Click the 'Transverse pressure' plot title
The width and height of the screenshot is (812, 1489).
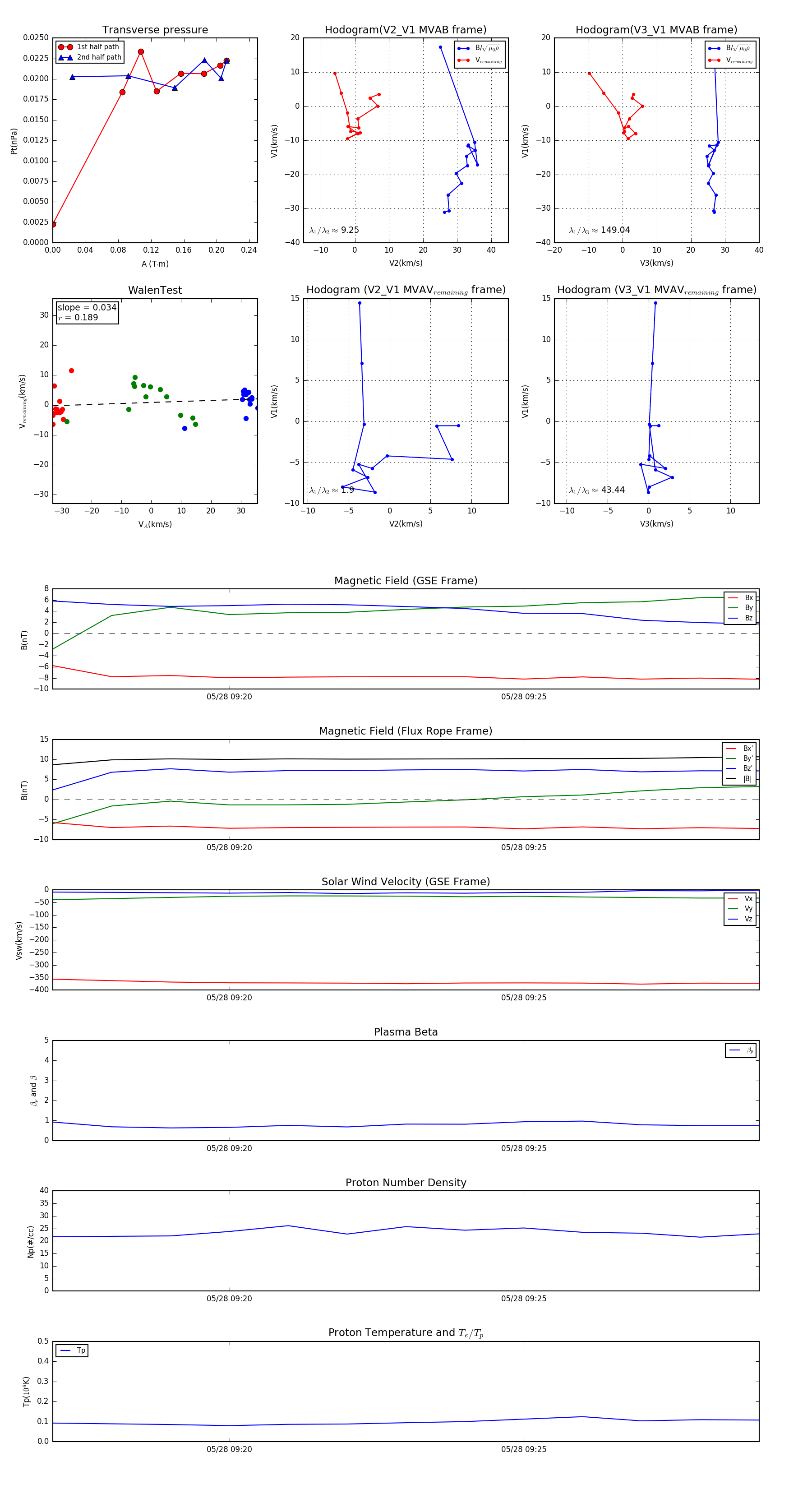155,30
